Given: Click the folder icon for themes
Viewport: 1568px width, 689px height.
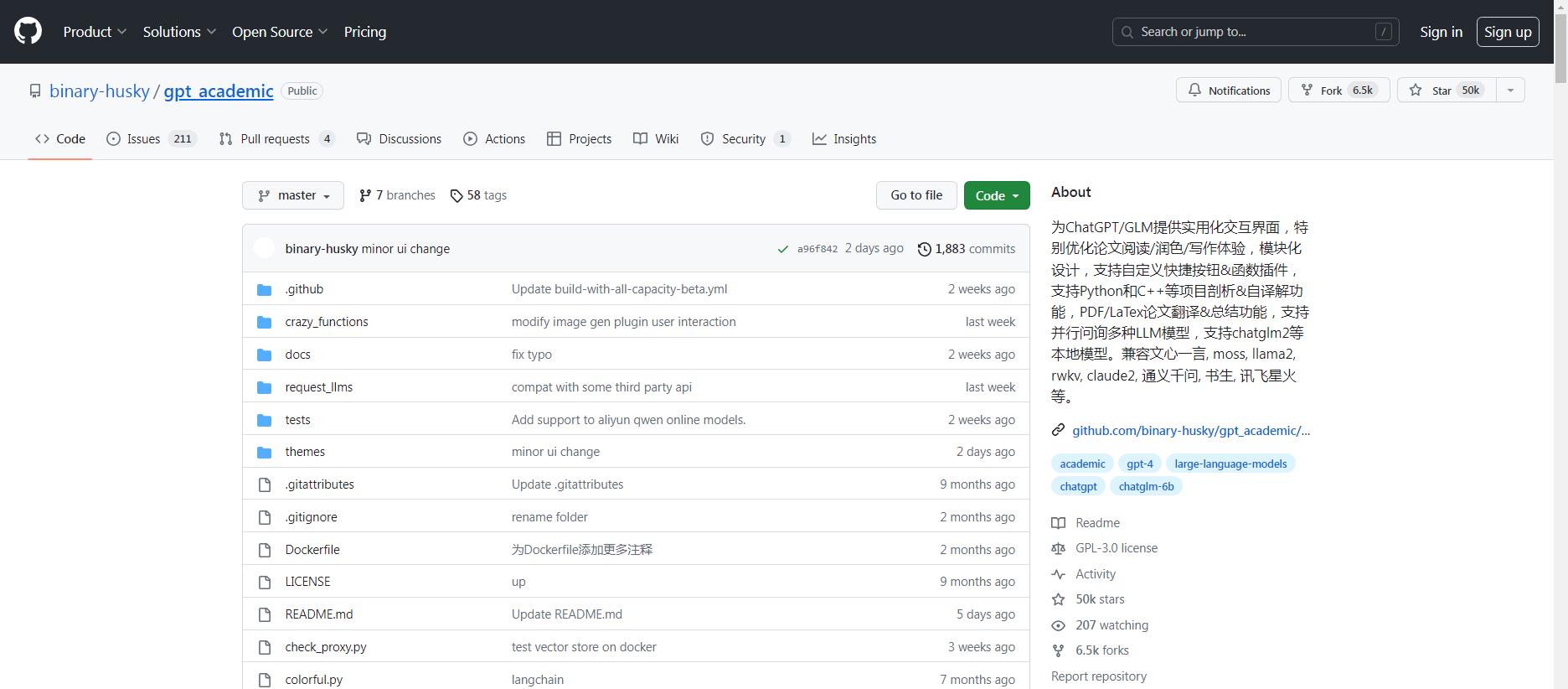Looking at the screenshot, I should 265,452.
